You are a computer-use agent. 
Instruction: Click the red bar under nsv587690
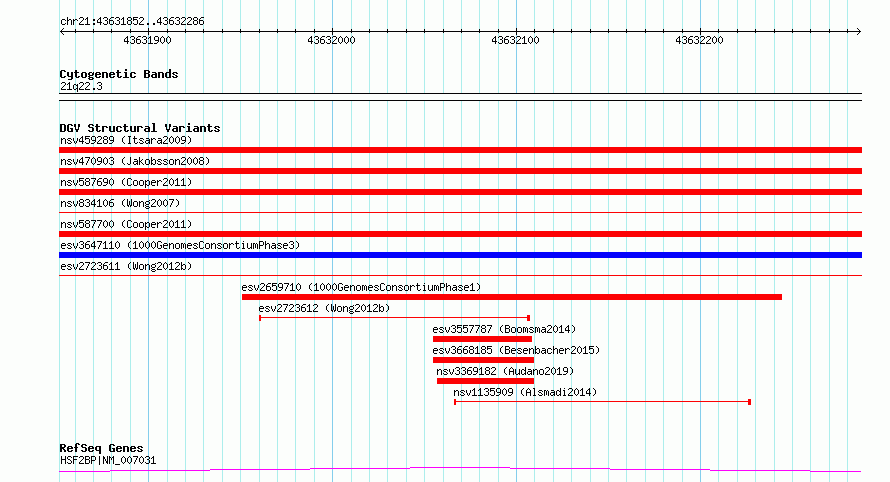(x=460, y=192)
